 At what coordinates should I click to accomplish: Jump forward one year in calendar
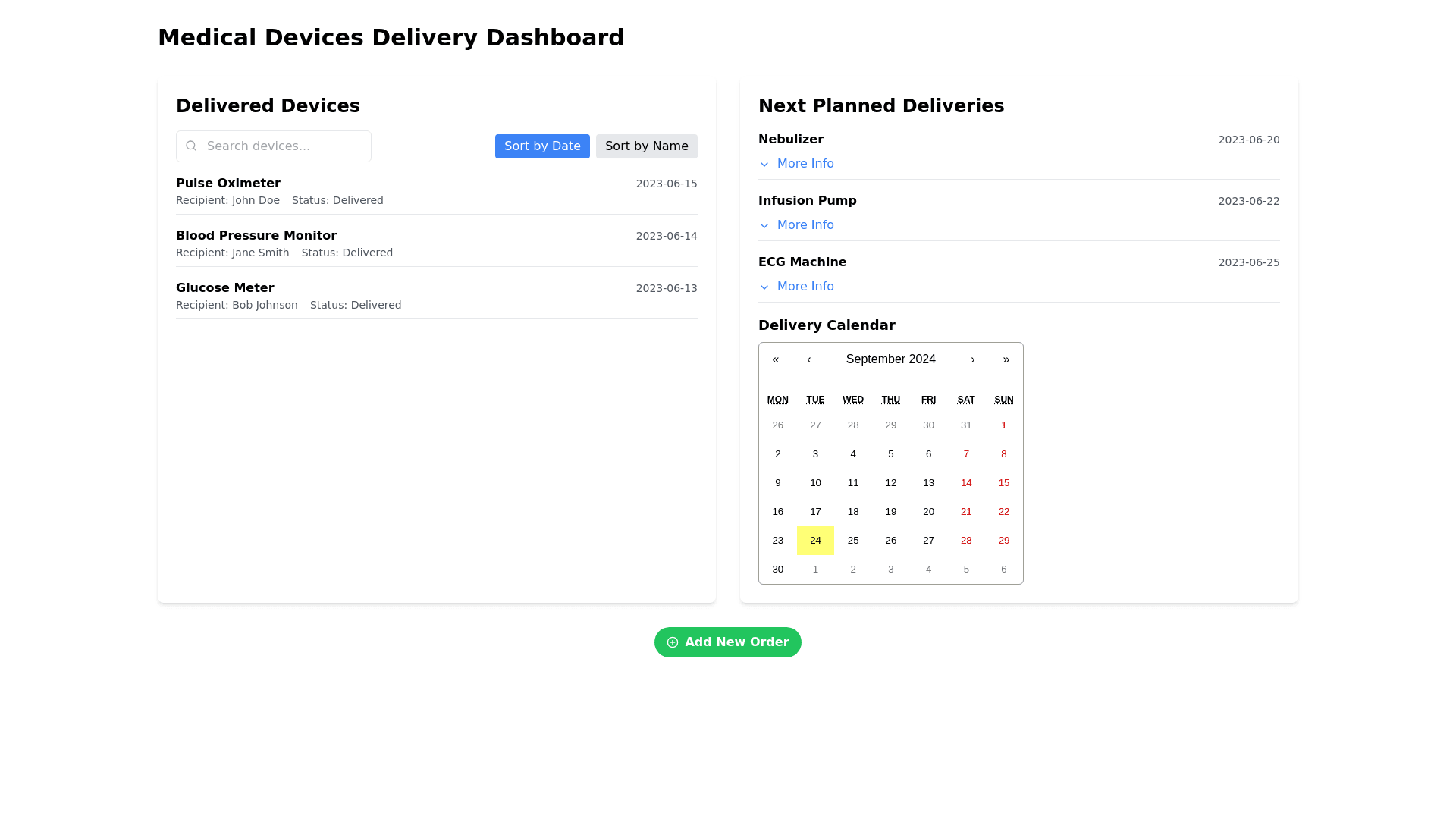point(1006,359)
